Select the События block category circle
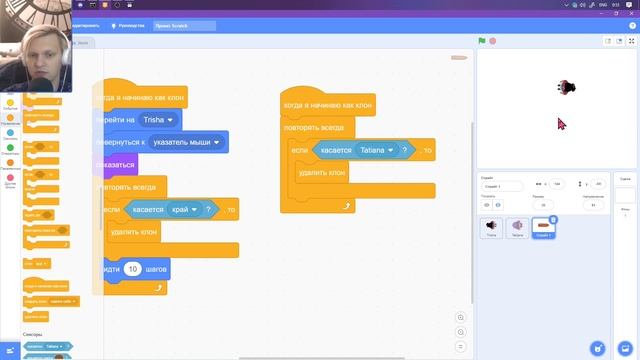The height and width of the screenshot is (360, 640). click(x=10, y=103)
